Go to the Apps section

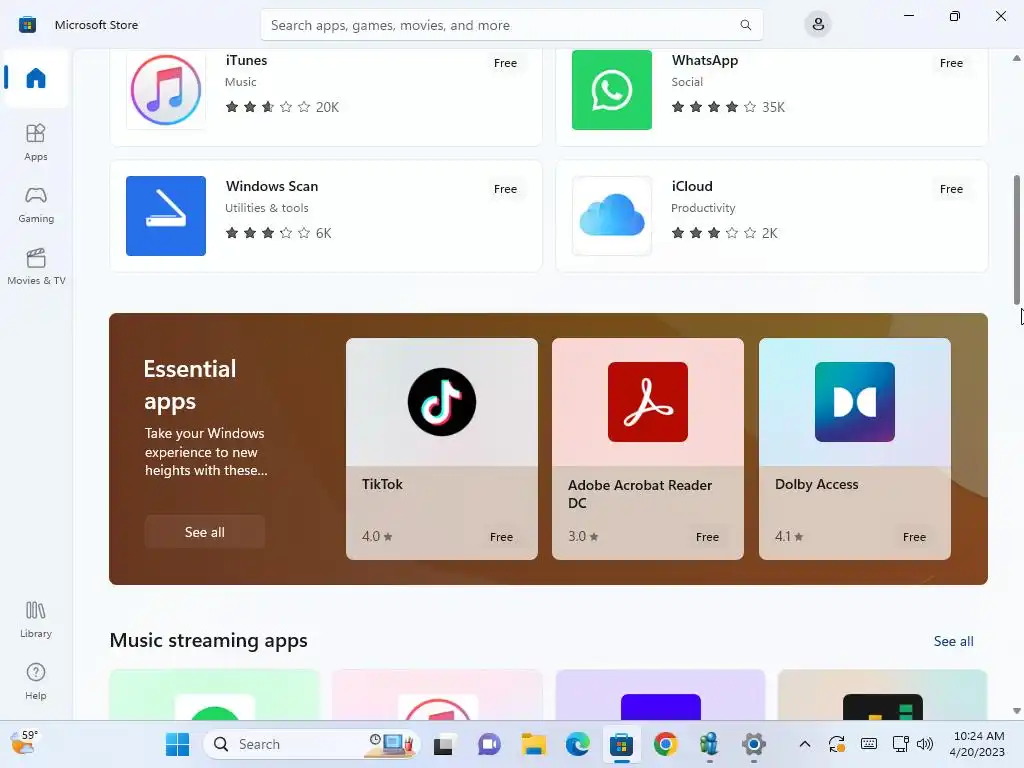(x=36, y=142)
